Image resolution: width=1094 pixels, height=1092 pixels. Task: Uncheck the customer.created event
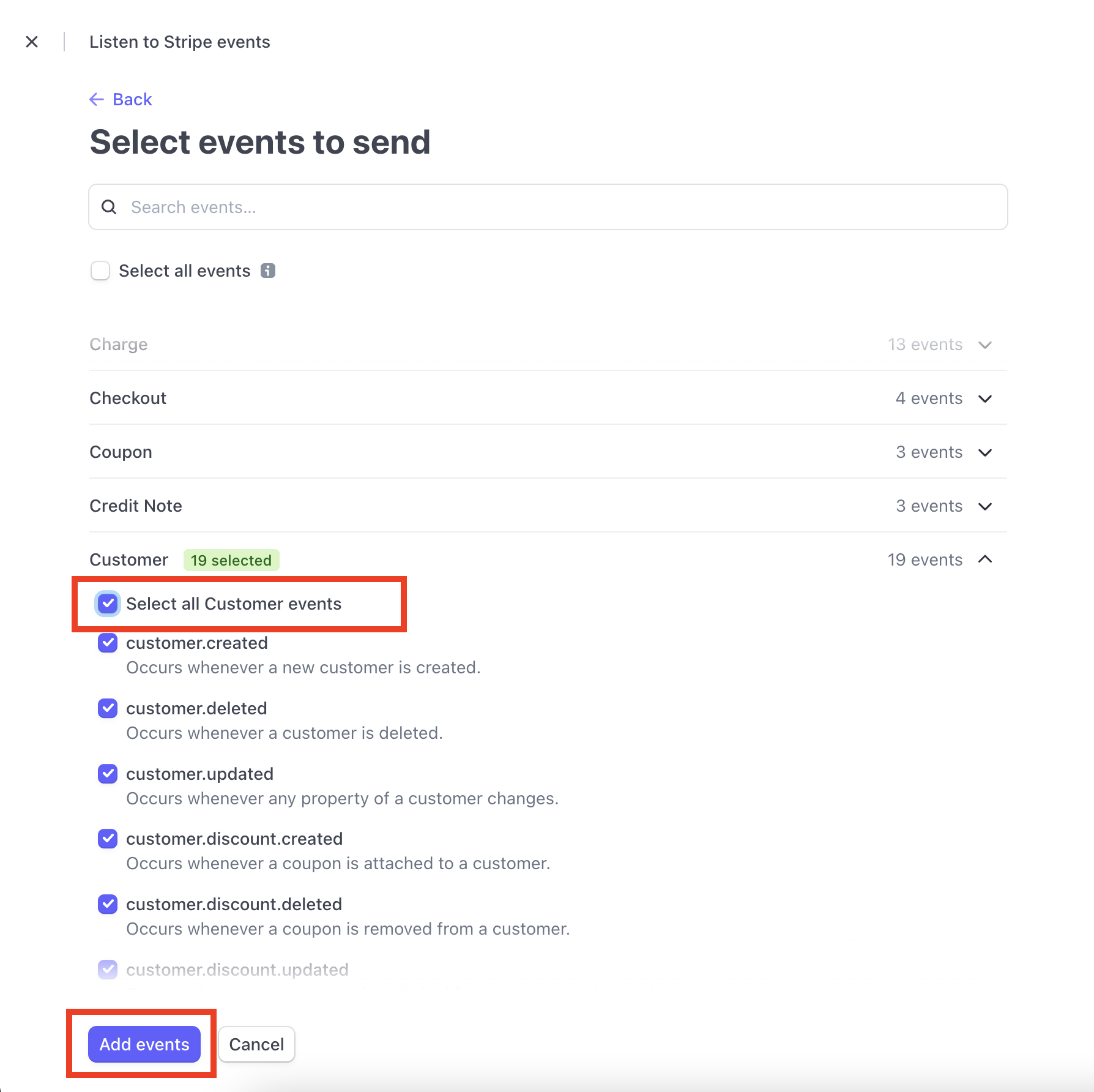(x=107, y=643)
